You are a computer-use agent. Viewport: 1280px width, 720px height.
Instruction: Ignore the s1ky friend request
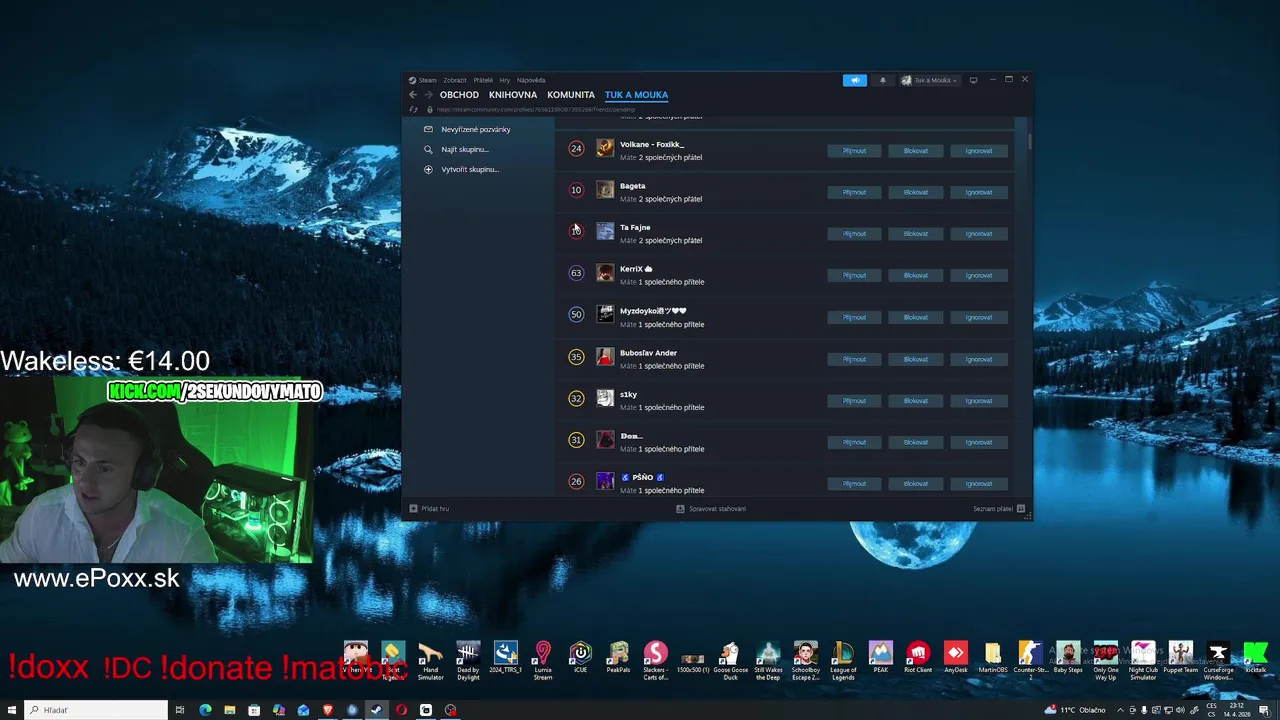[x=979, y=401]
